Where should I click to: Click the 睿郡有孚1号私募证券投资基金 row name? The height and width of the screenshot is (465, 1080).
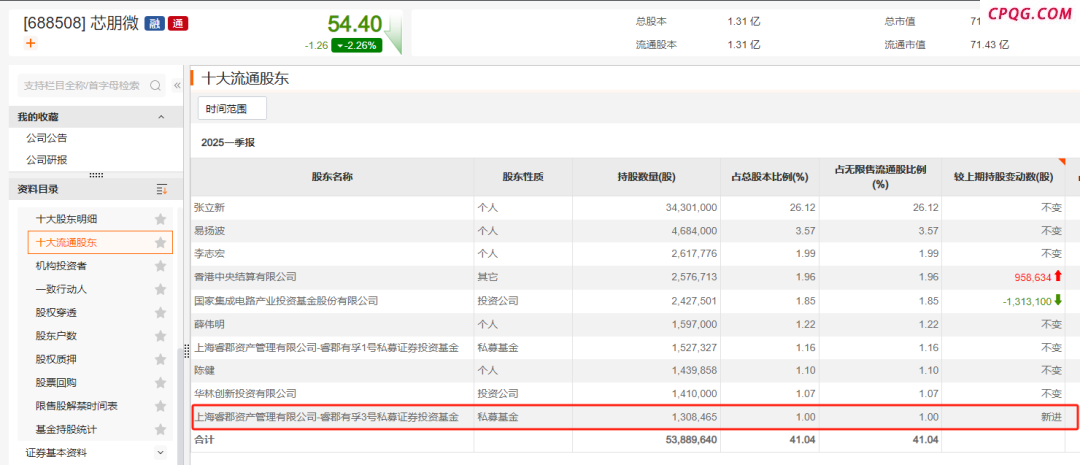(x=326, y=347)
